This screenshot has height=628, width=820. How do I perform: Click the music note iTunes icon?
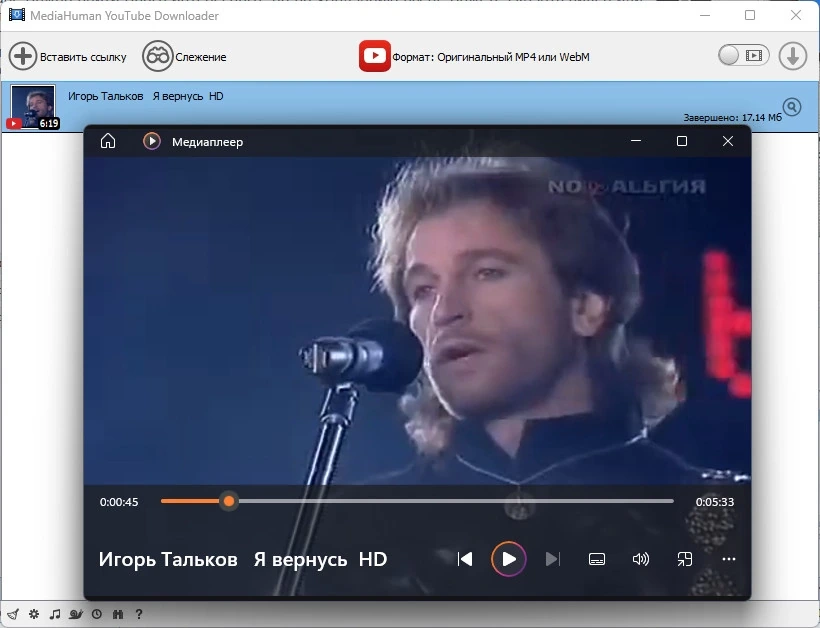point(55,614)
